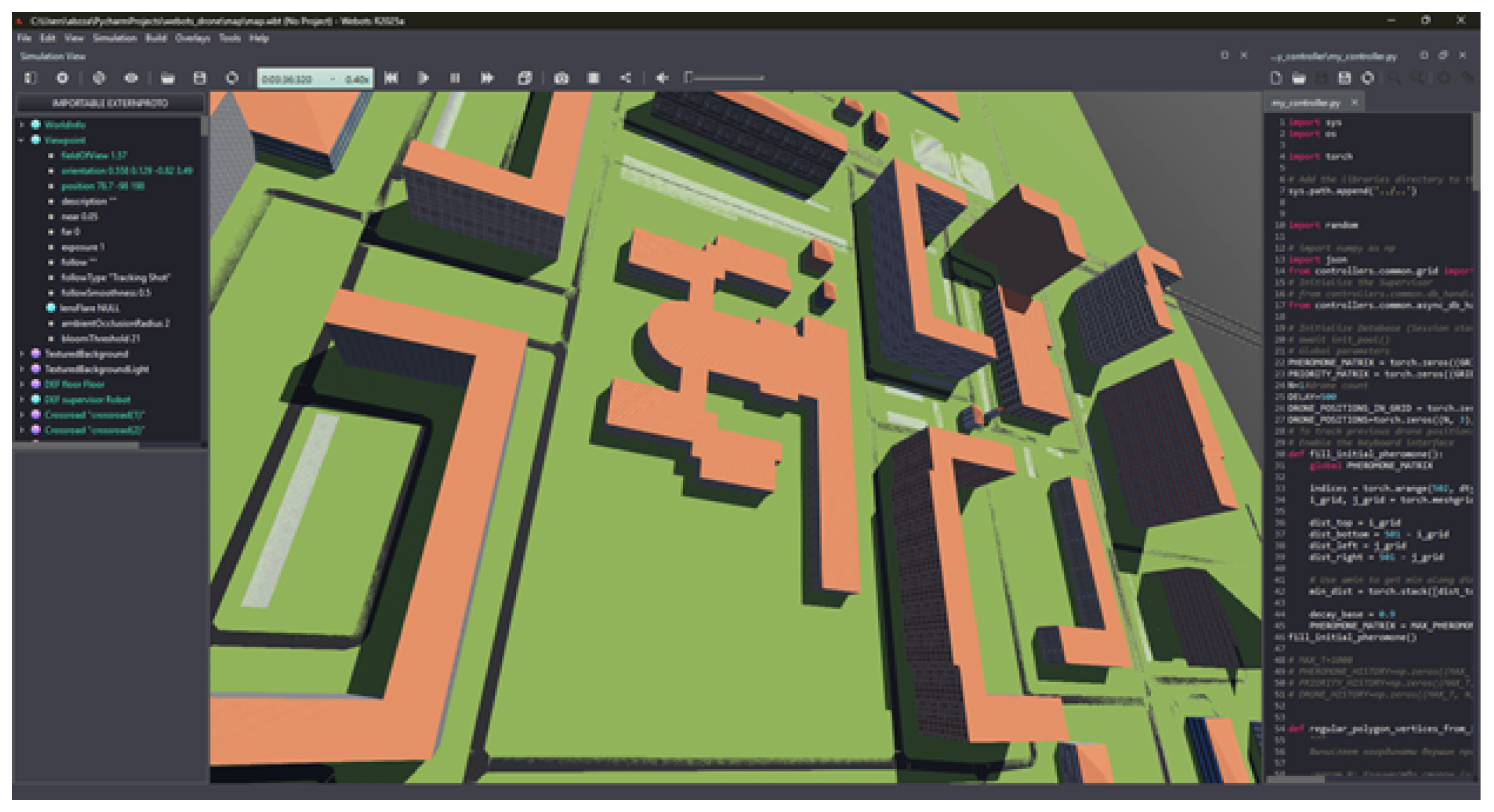This screenshot has height=812, width=1494.
Task: Expand the WorldInfo node
Action: [22, 125]
